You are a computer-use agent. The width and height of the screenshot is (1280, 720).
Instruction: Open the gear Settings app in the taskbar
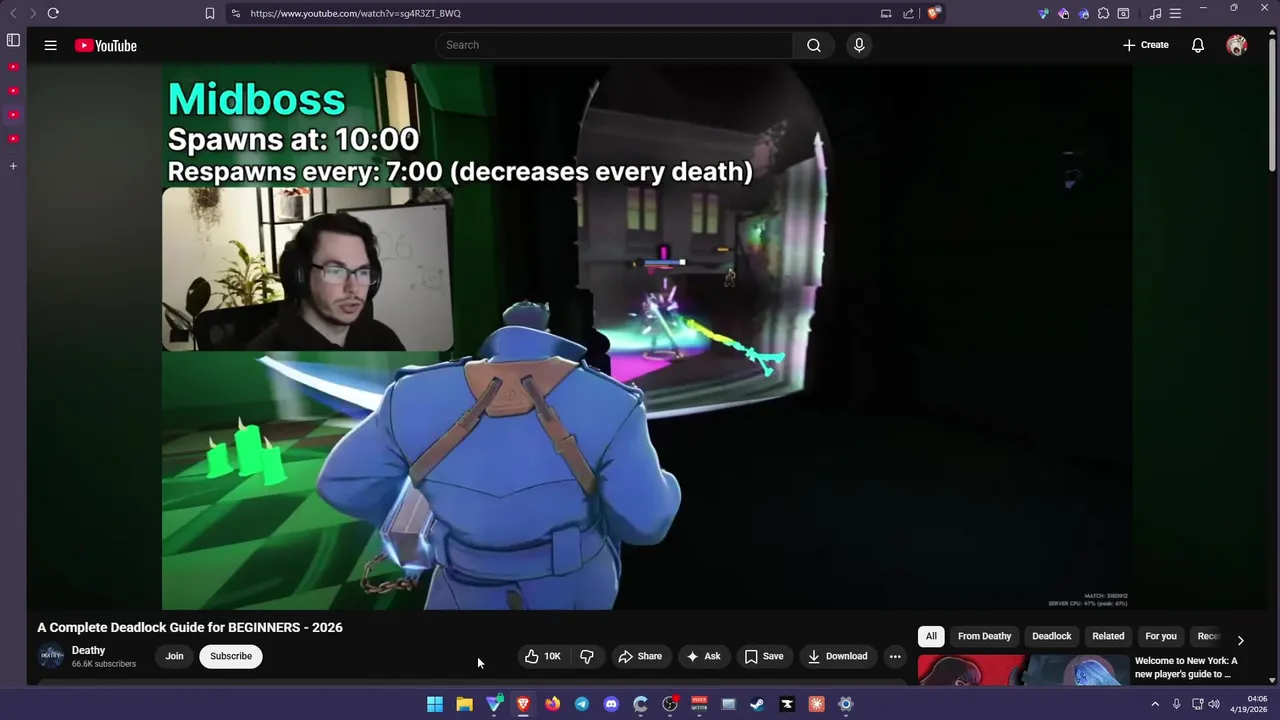pos(846,704)
